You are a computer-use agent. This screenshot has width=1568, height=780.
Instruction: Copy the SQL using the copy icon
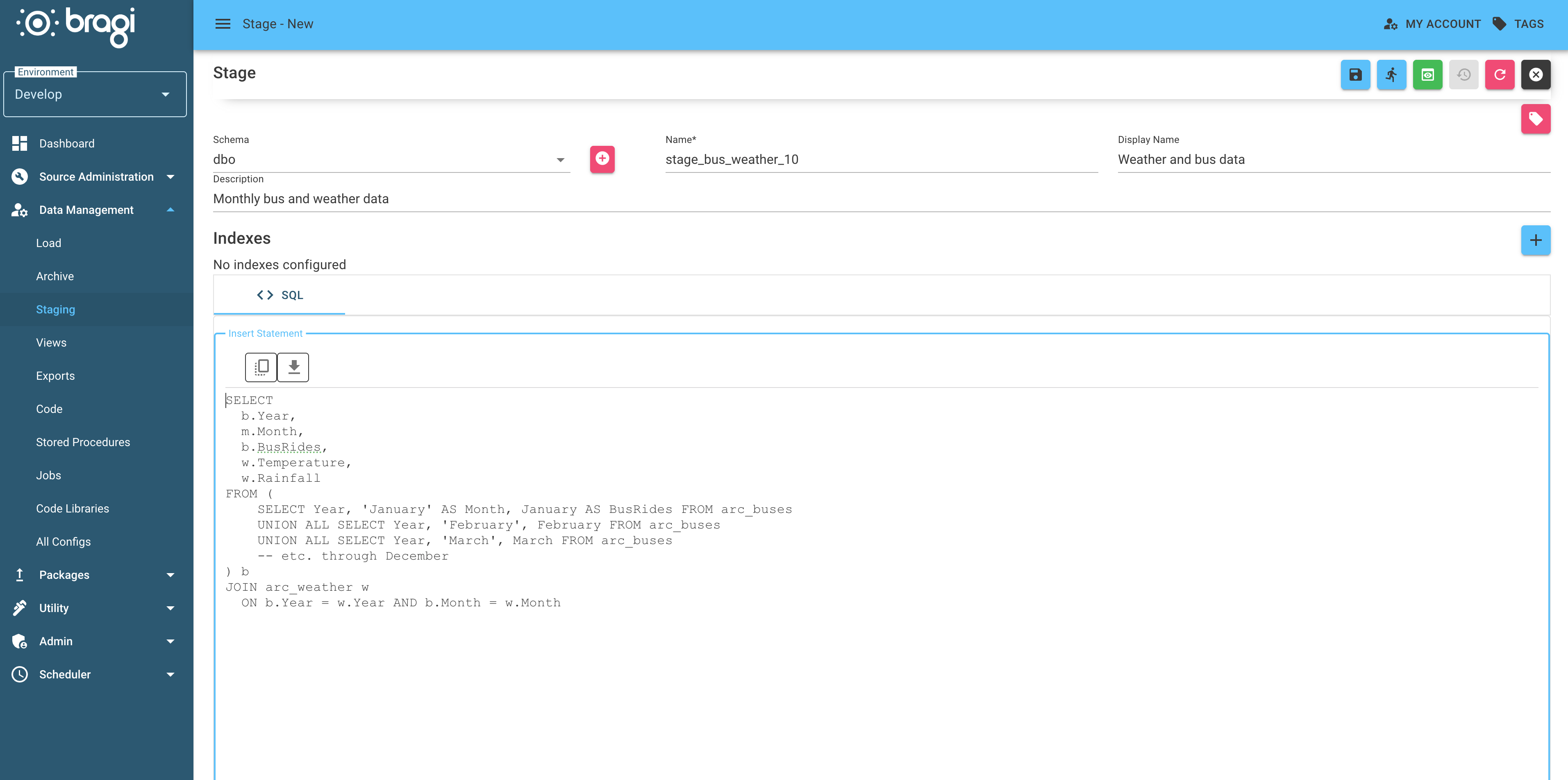pyautogui.click(x=261, y=367)
